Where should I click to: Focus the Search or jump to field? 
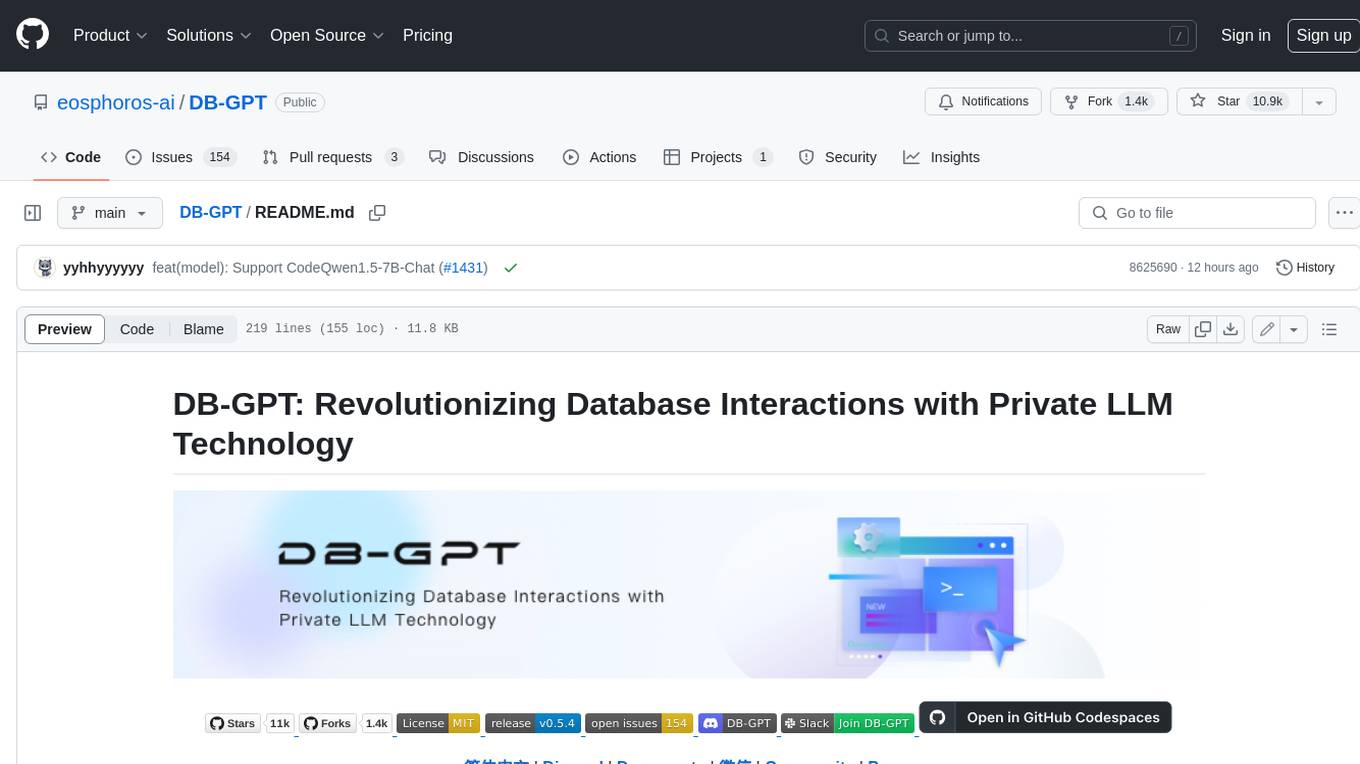1031,36
